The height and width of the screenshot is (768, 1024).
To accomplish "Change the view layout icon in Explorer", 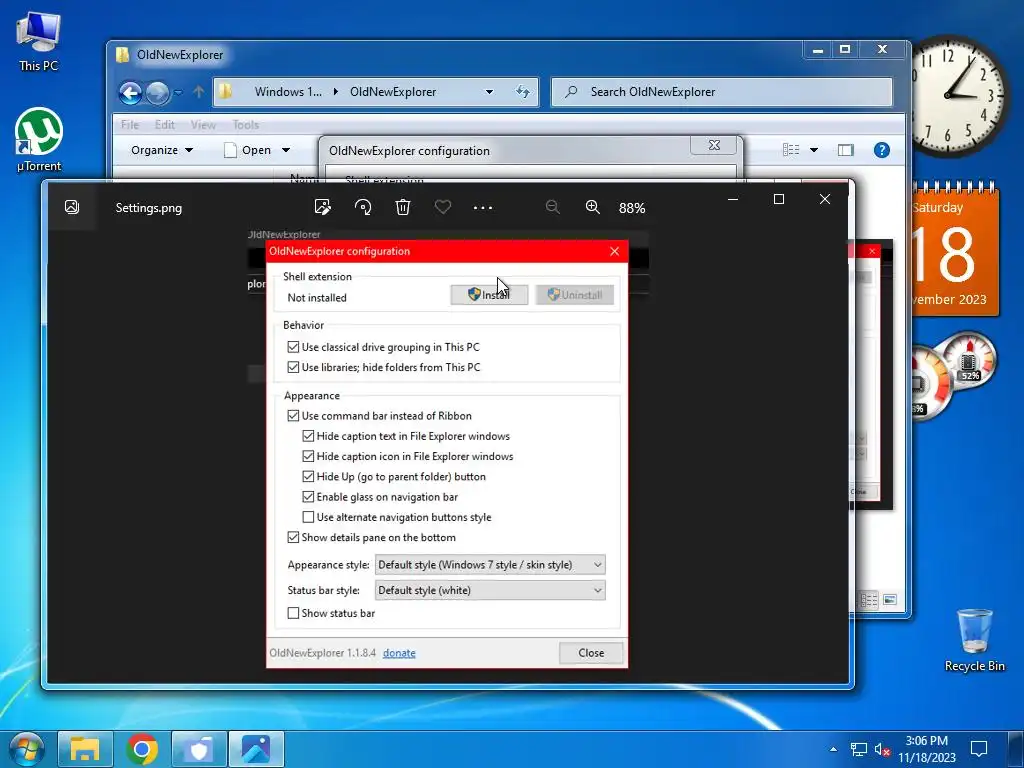I will click(791, 150).
